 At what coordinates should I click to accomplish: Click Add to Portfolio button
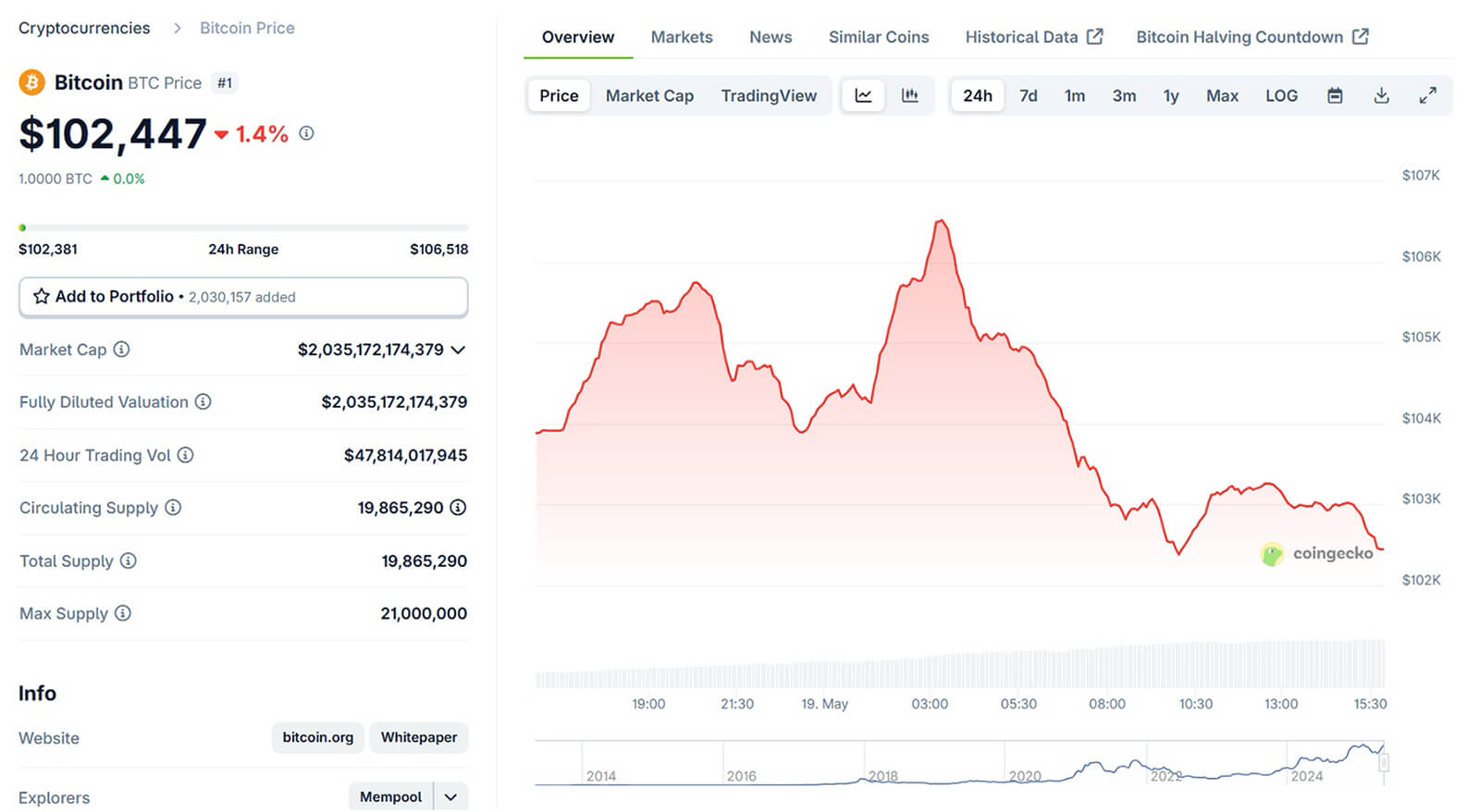[x=243, y=297]
